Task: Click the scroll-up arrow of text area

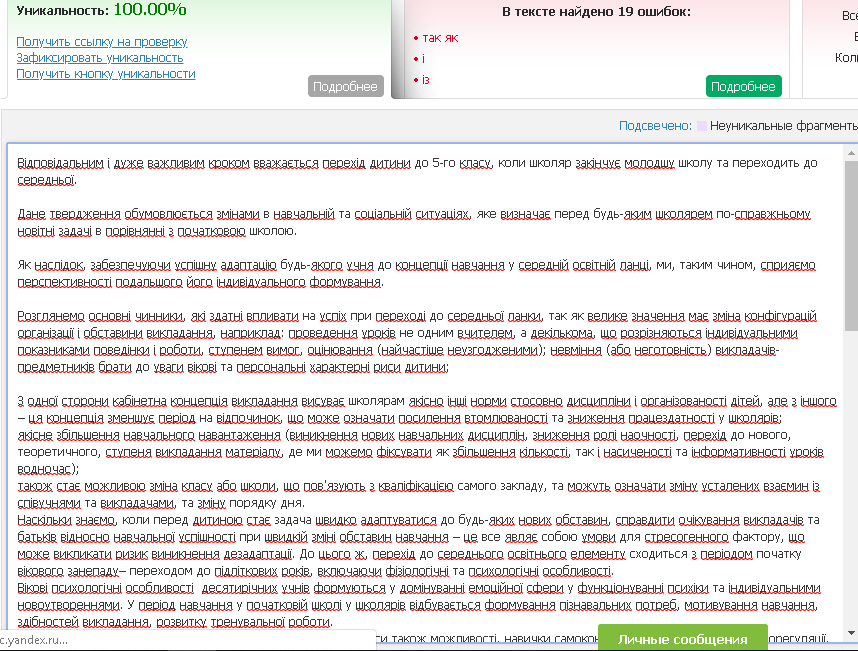Action: click(851, 153)
